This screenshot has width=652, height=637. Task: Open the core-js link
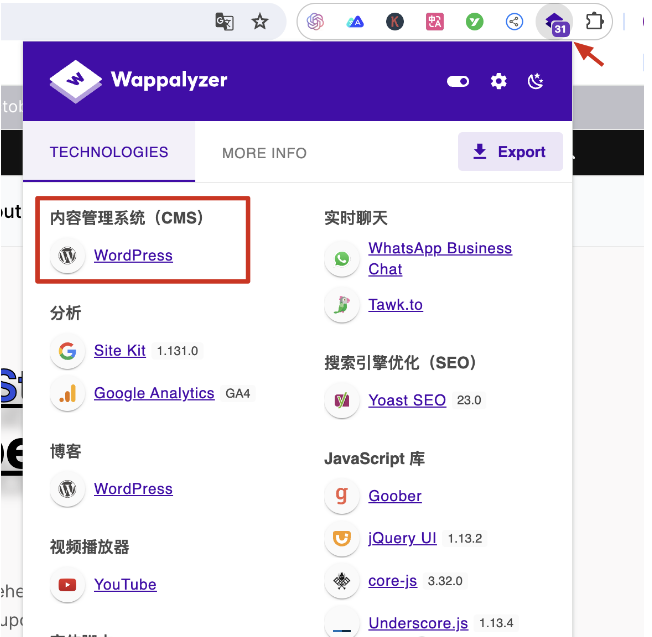click(x=393, y=581)
